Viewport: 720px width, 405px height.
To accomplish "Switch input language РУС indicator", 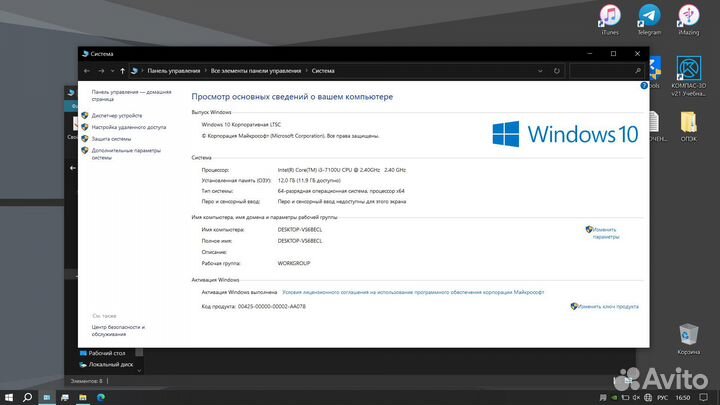I will (663, 398).
